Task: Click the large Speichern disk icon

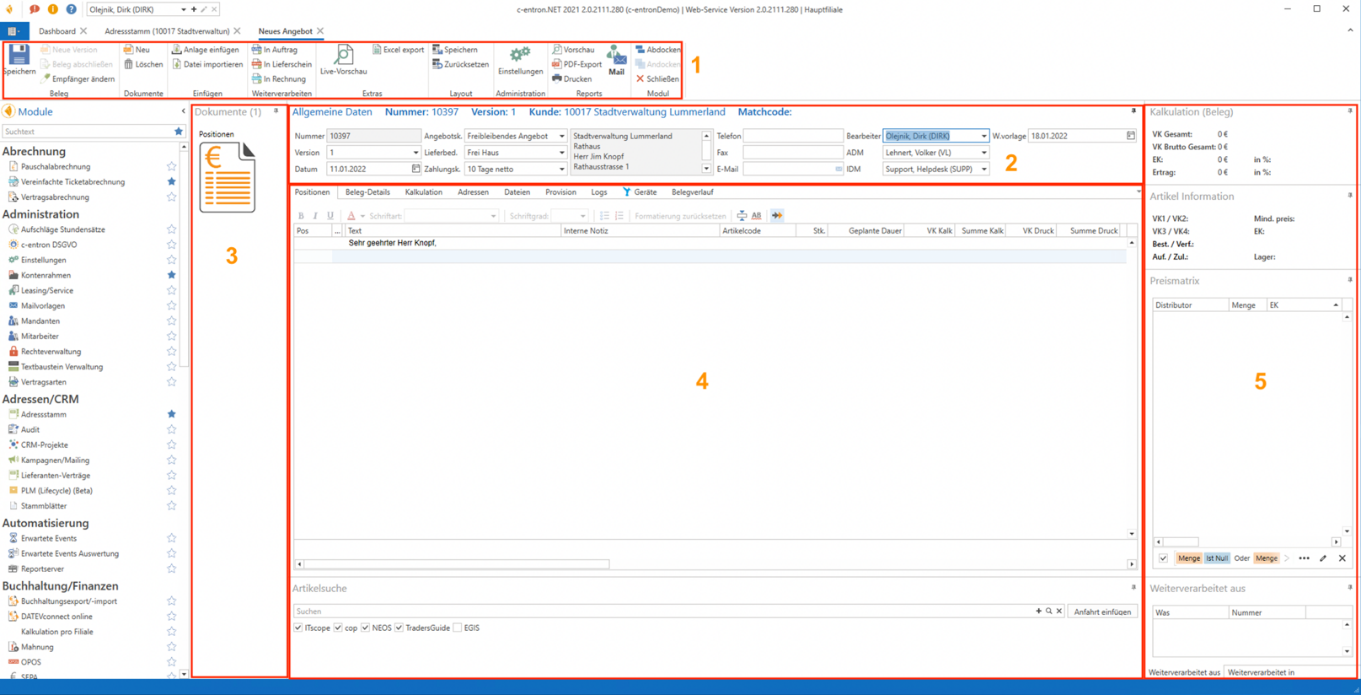Action: pos(19,55)
